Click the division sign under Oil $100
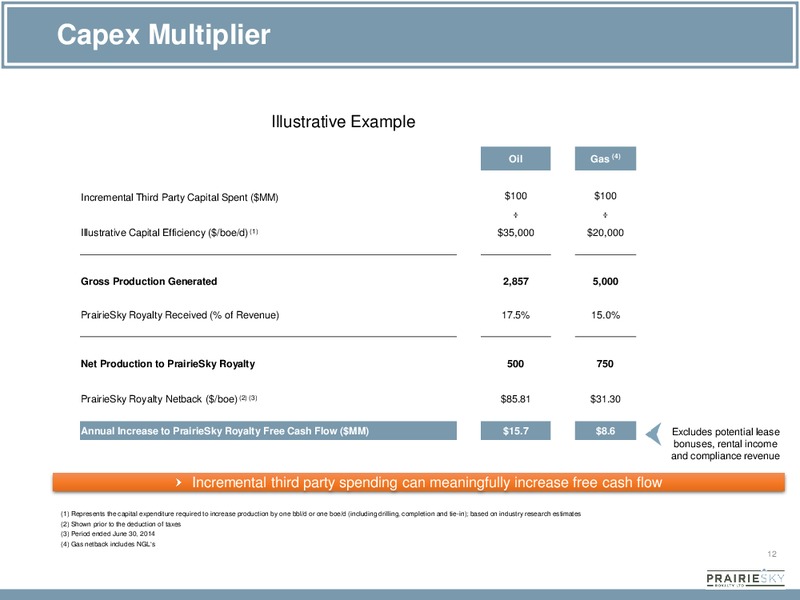 pos(516,215)
